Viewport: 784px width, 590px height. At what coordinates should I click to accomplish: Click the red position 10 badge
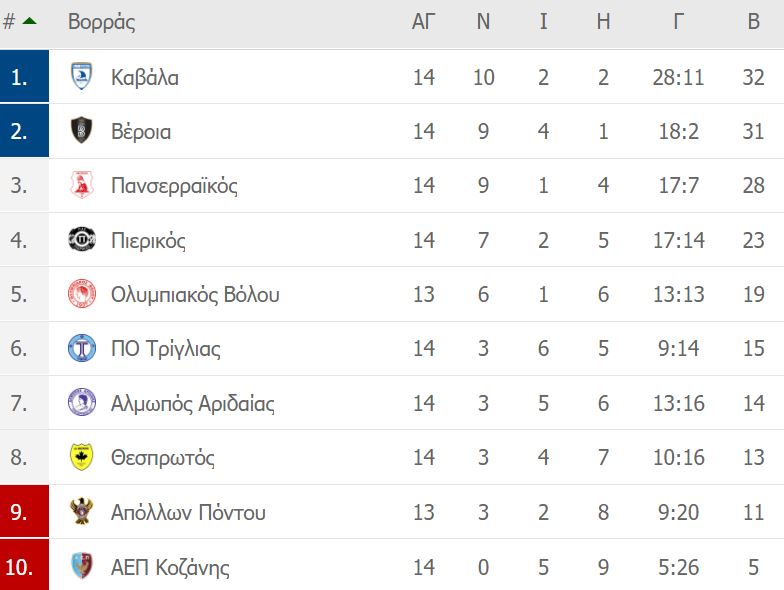(24, 565)
